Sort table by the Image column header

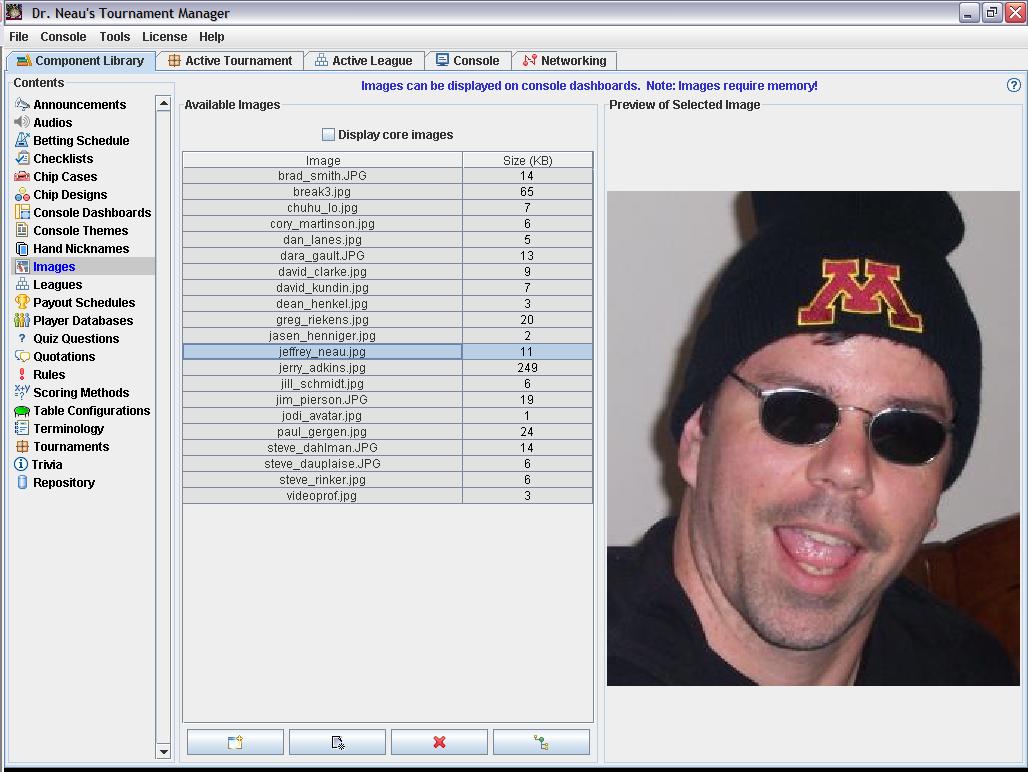[x=323, y=160]
